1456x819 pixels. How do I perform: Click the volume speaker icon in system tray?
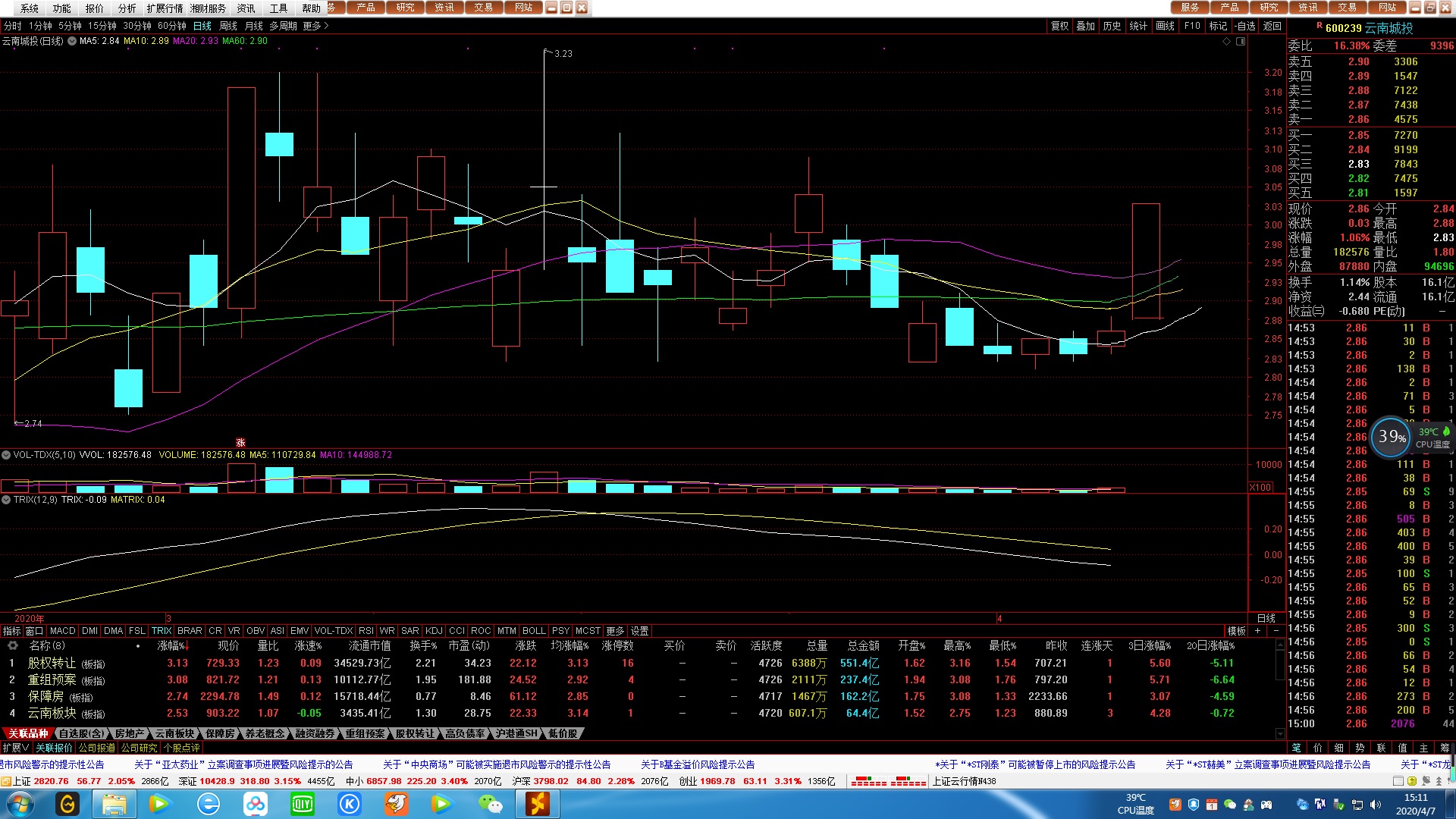[x=1375, y=805]
